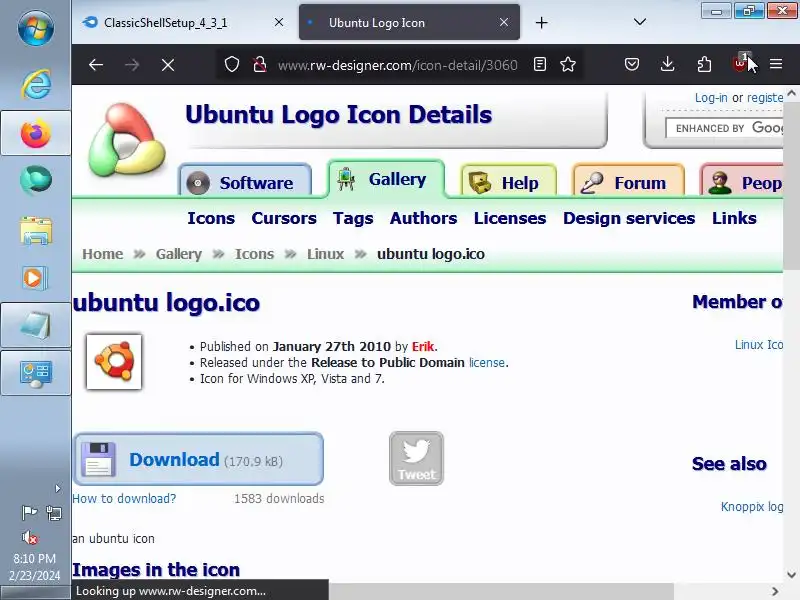
Task: Open the How to download? link
Action: point(124,499)
